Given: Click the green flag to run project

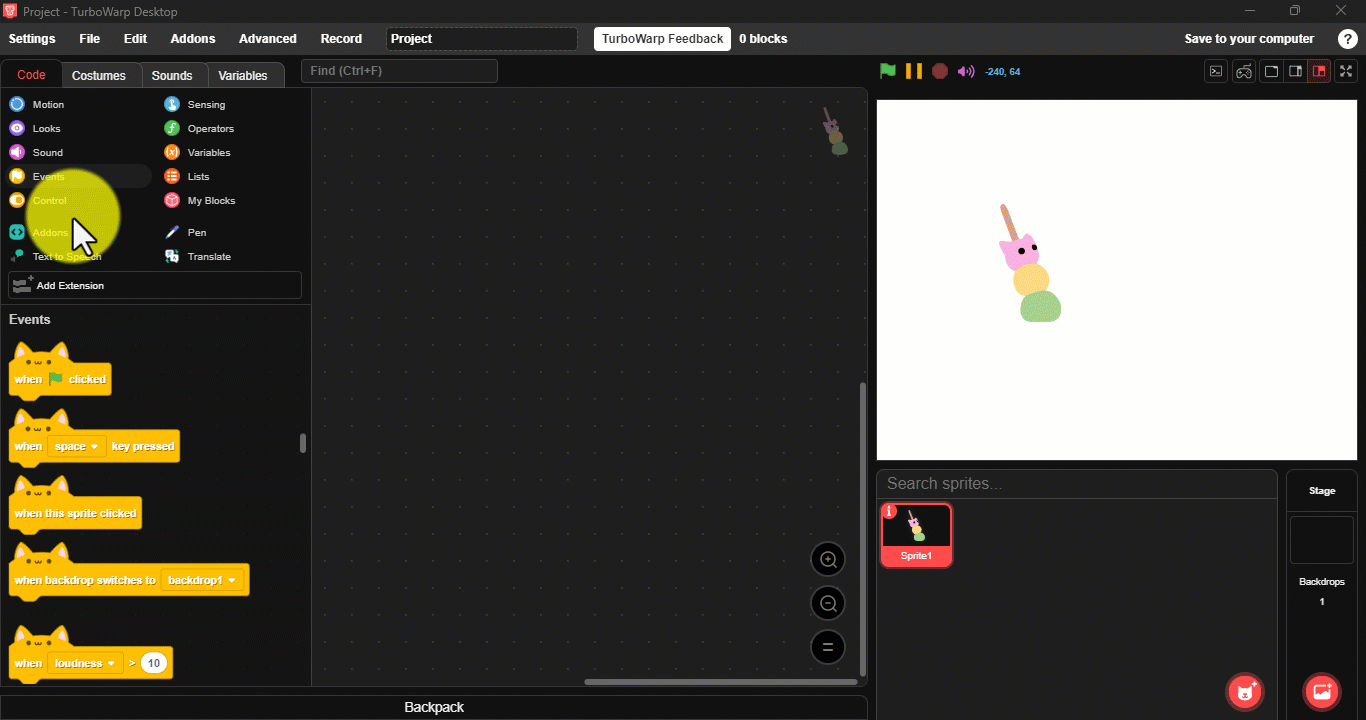Looking at the screenshot, I should pos(887,71).
